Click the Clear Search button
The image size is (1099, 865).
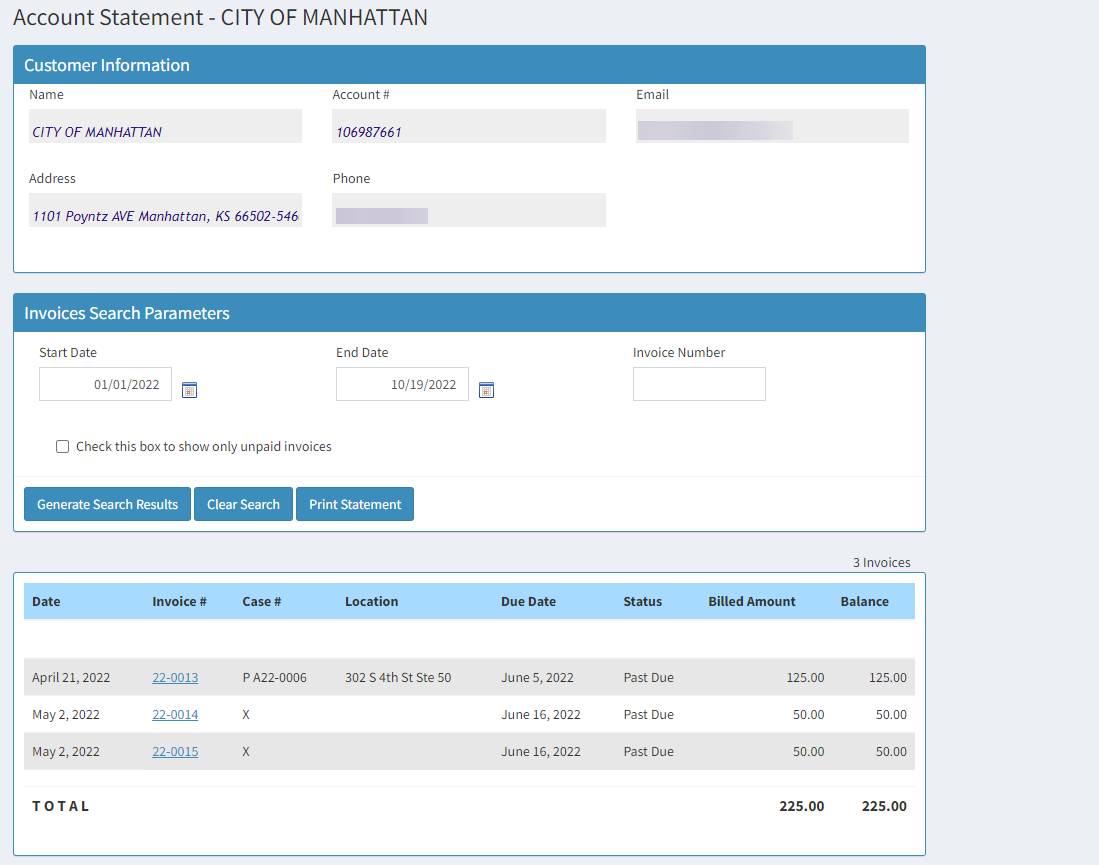pos(243,504)
